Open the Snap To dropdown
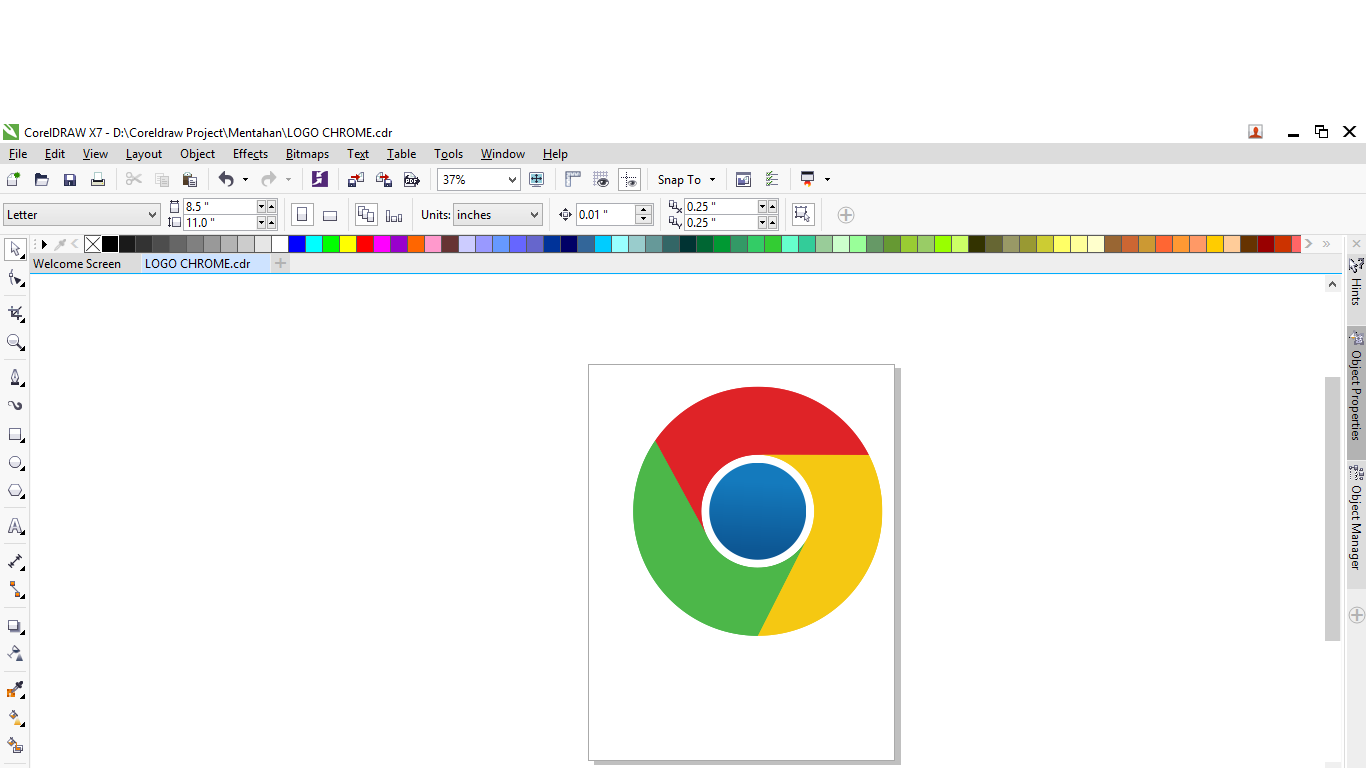Image resolution: width=1366 pixels, height=768 pixels. (686, 179)
